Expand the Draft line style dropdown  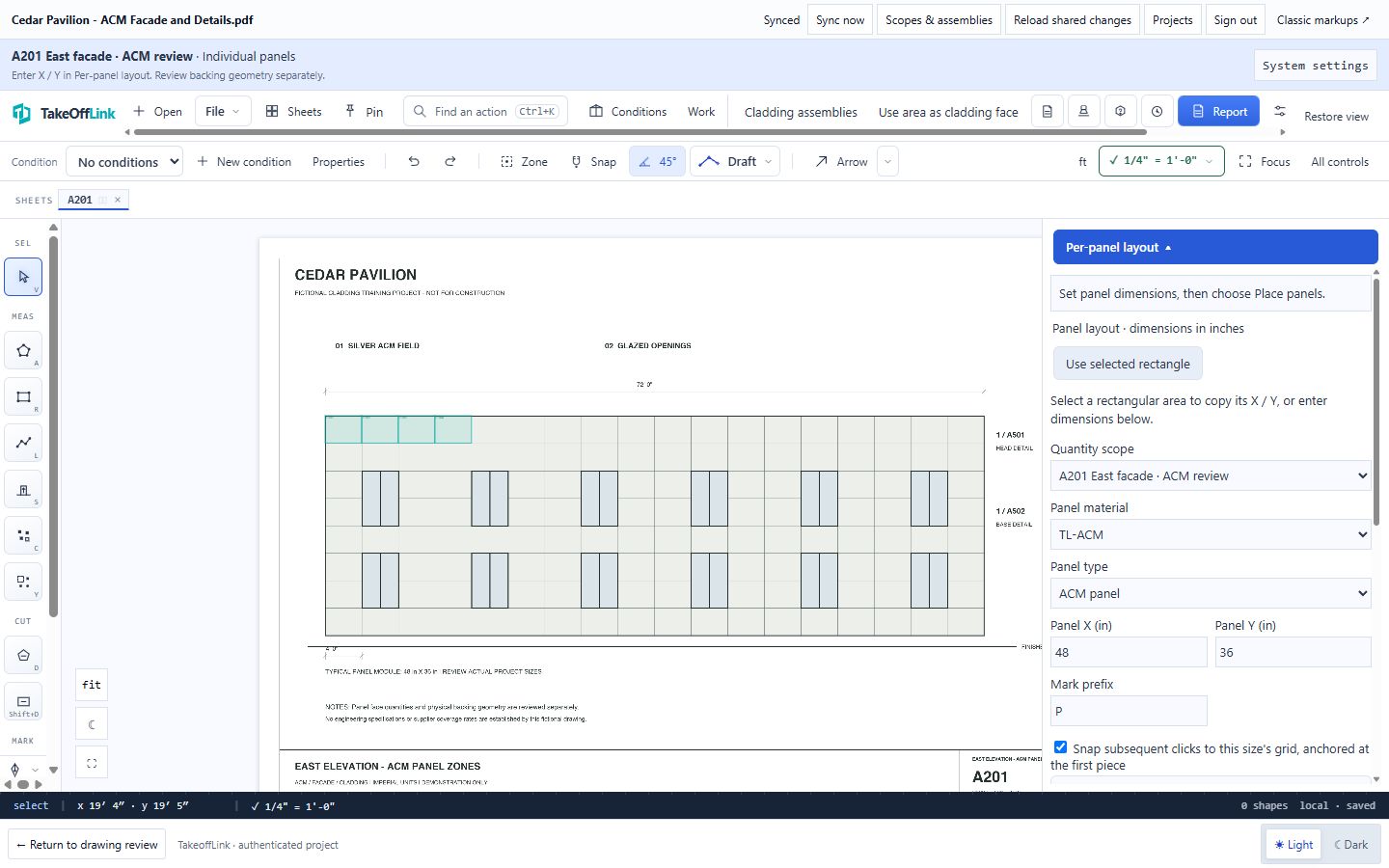[x=736, y=162]
